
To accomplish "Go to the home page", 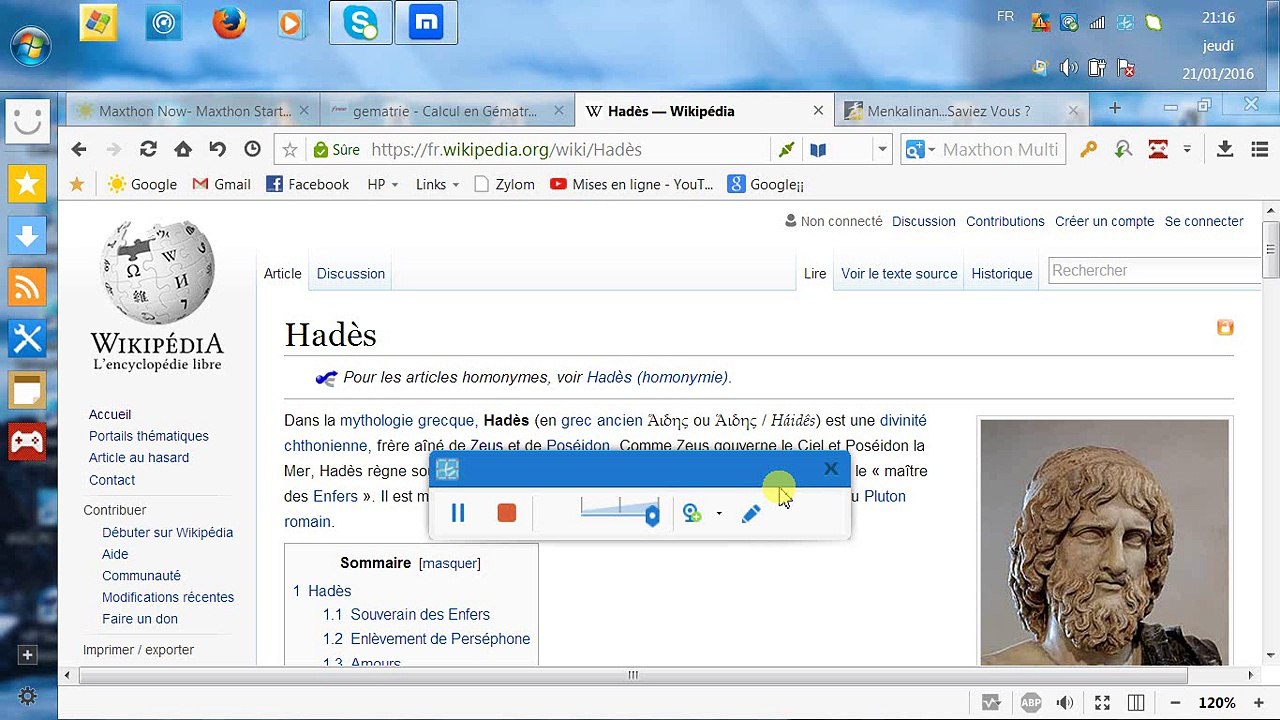I will click(x=183, y=149).
